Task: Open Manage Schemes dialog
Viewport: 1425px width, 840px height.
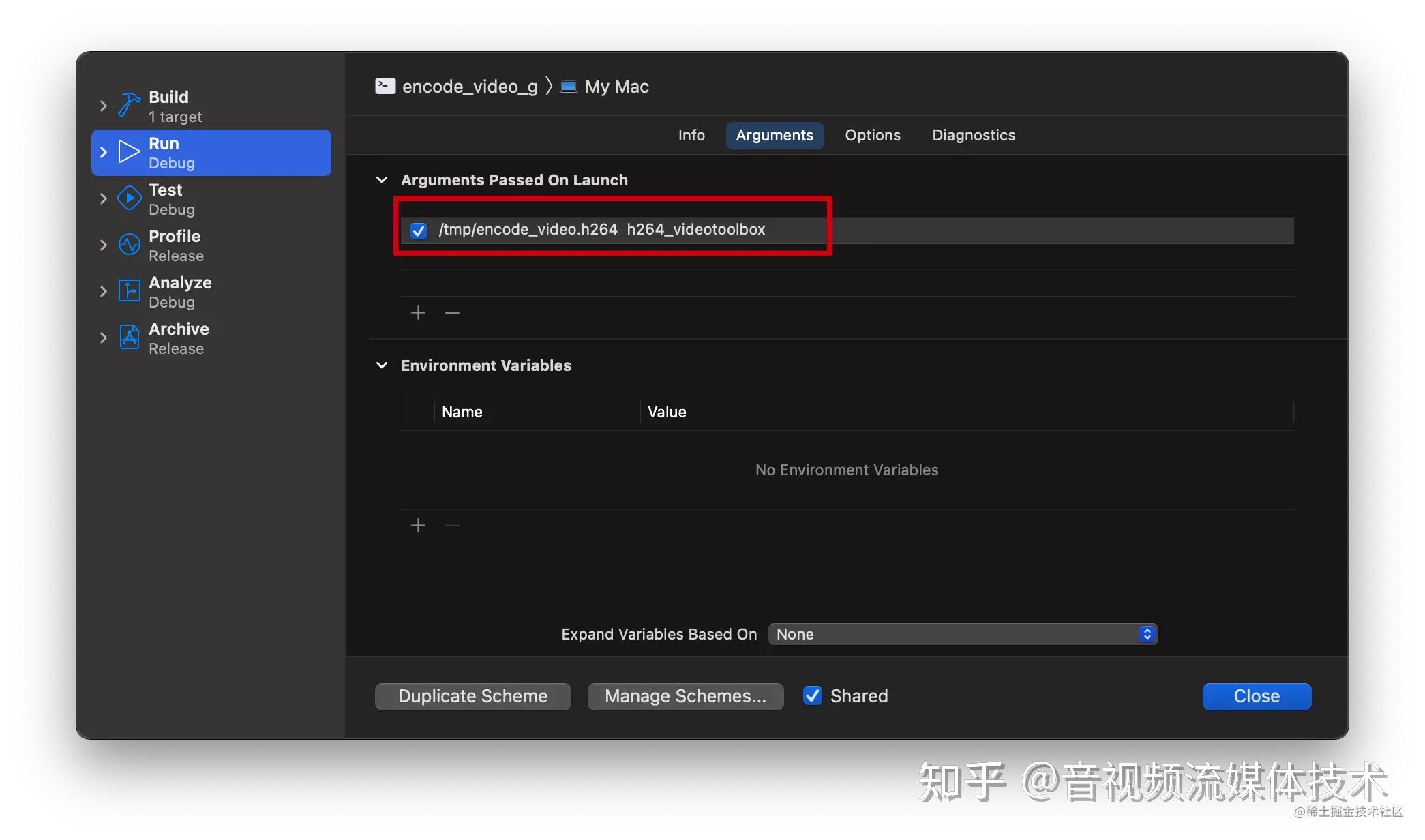Action: [685, 695]
